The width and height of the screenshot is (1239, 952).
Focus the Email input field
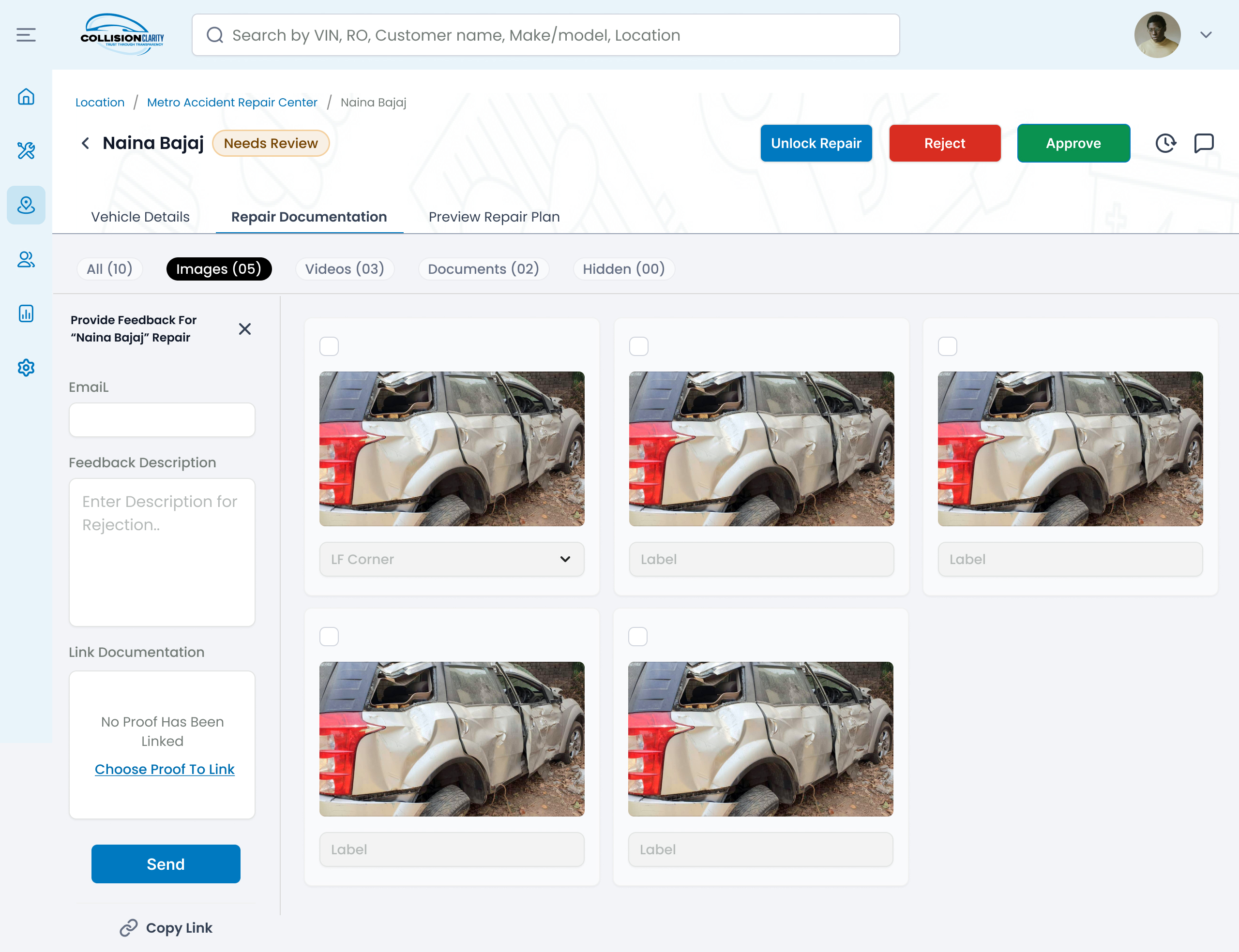point(162,420)
